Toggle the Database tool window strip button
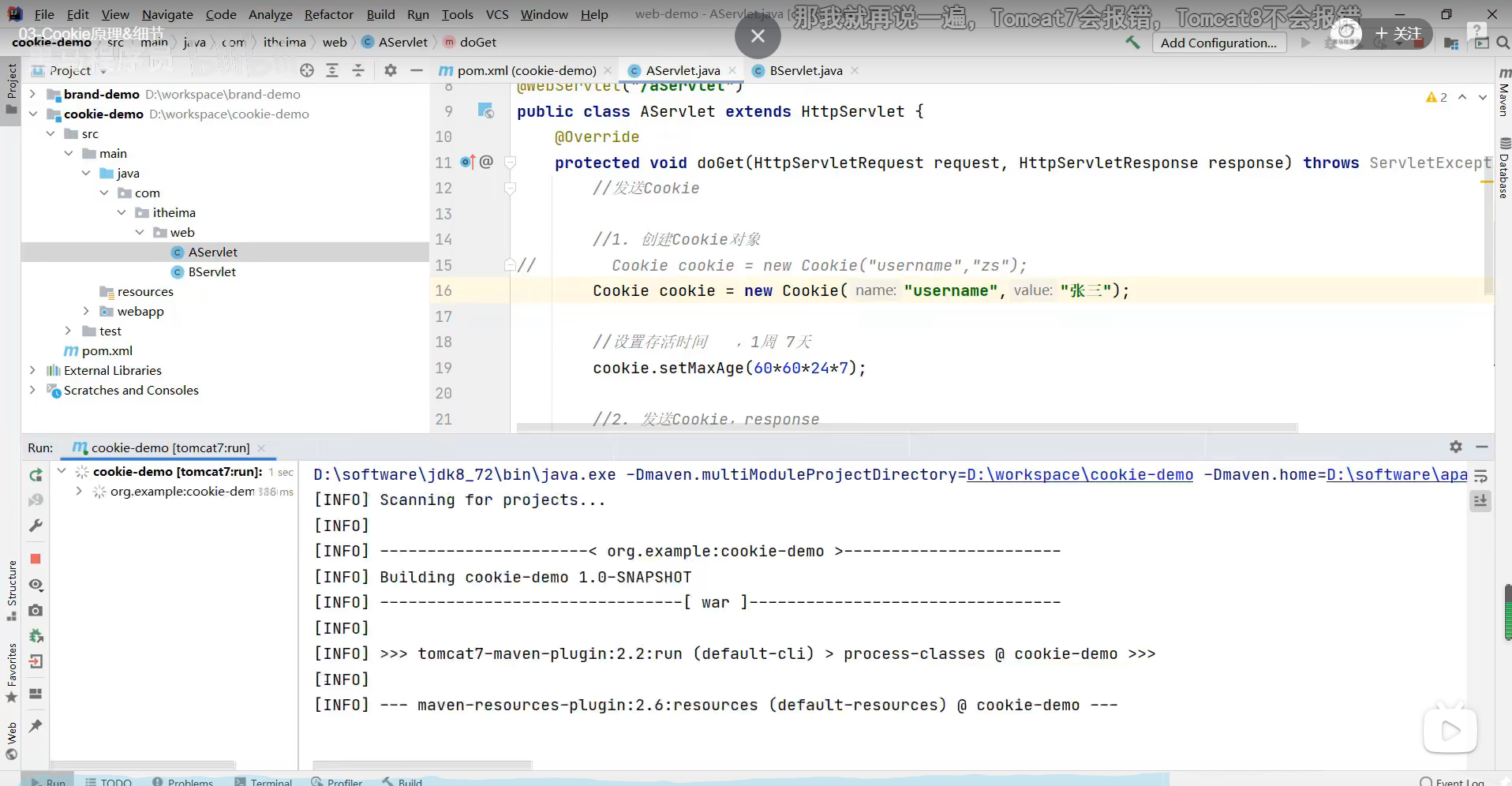 (1504, 167)
